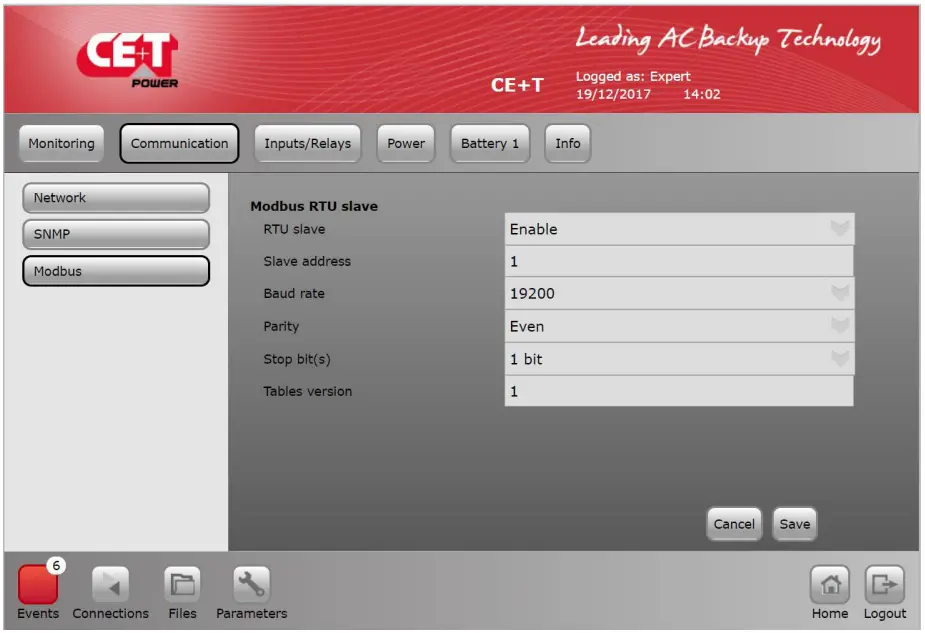This screenshot has width=925, height=633.
Task: Click the Stop bit(s) label
Action: click(x=297, y=359)
